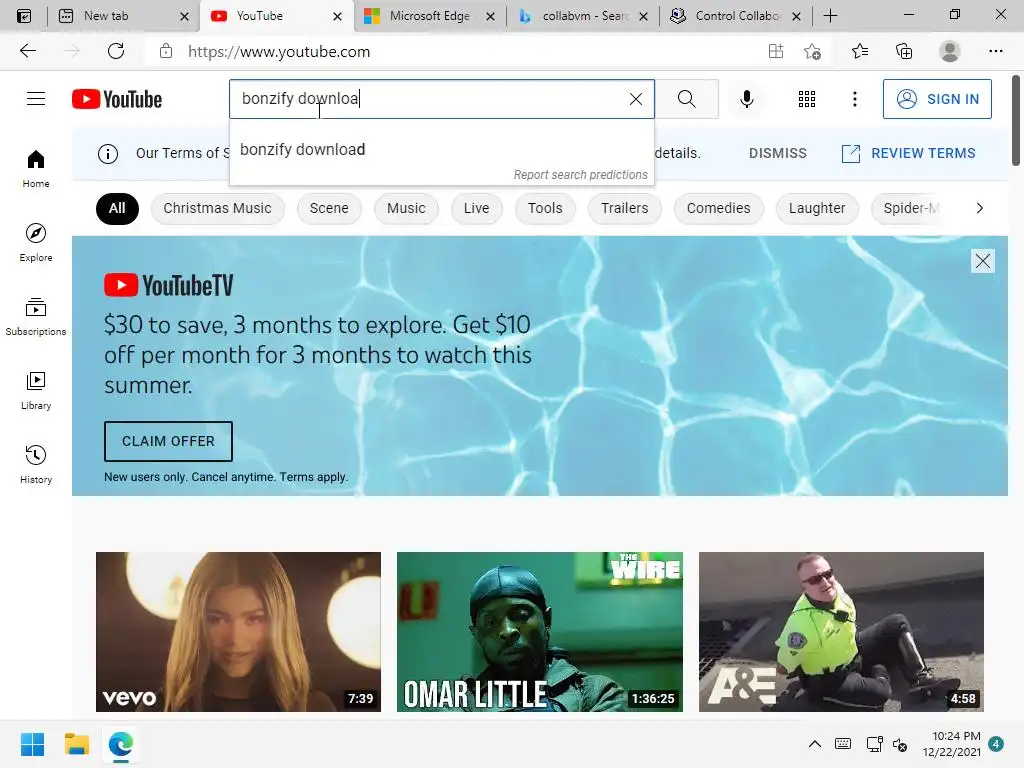View site information lock icon
The image size is (1024, 768).
pyautogui.click(x=166, y=51)
